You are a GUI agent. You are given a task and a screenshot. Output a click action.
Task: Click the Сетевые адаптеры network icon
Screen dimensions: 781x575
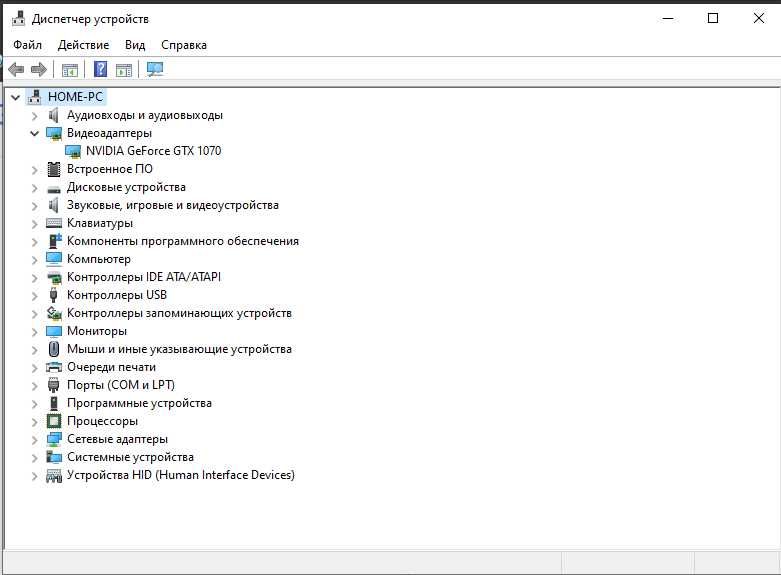point(54,439)
